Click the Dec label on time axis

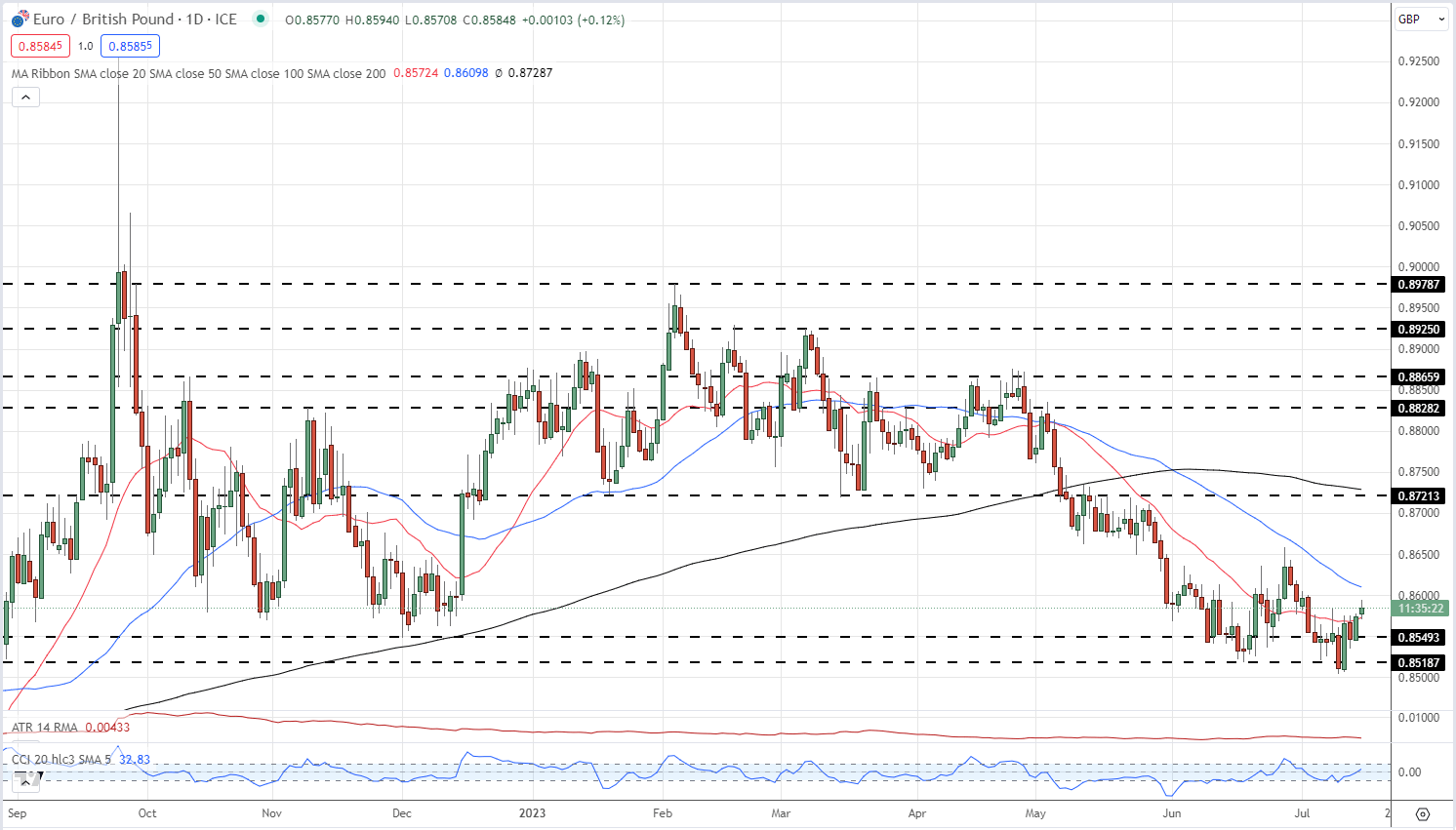point(402,813)
